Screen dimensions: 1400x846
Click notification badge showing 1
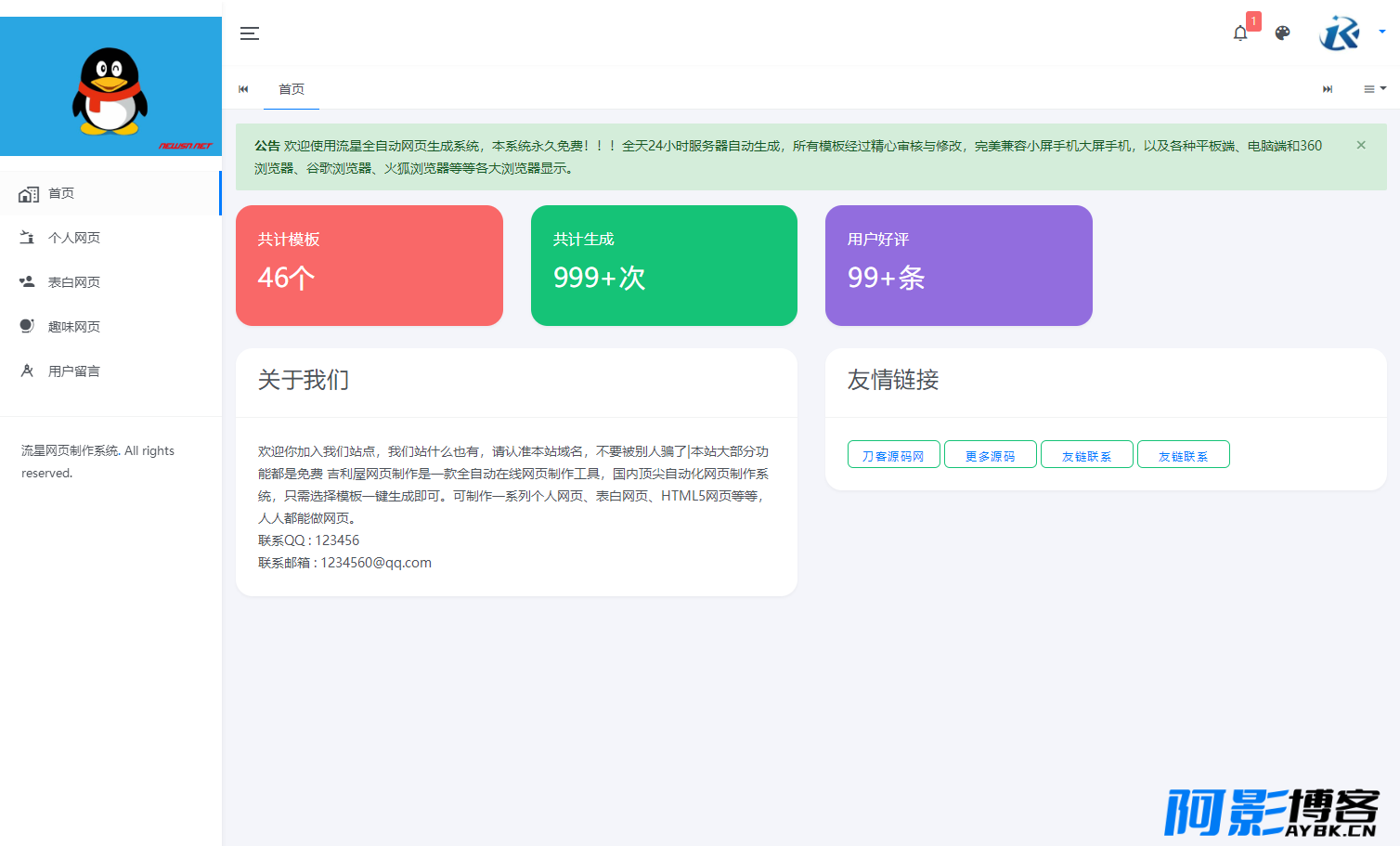[1253, 21]
